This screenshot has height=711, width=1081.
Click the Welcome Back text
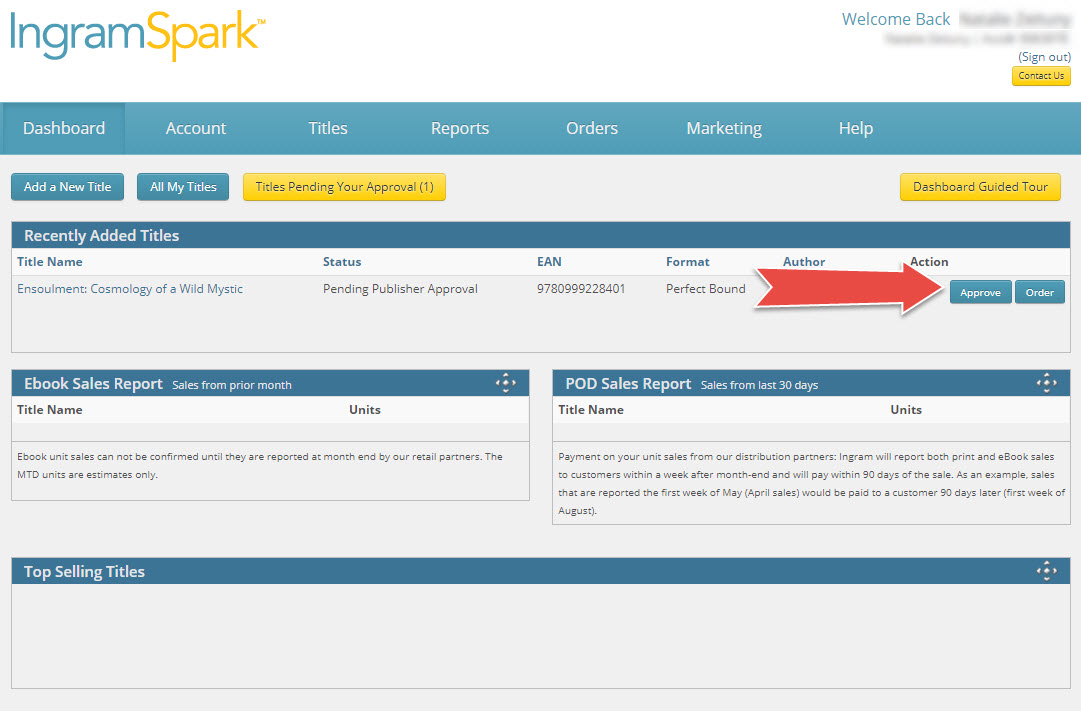point(896,19)
